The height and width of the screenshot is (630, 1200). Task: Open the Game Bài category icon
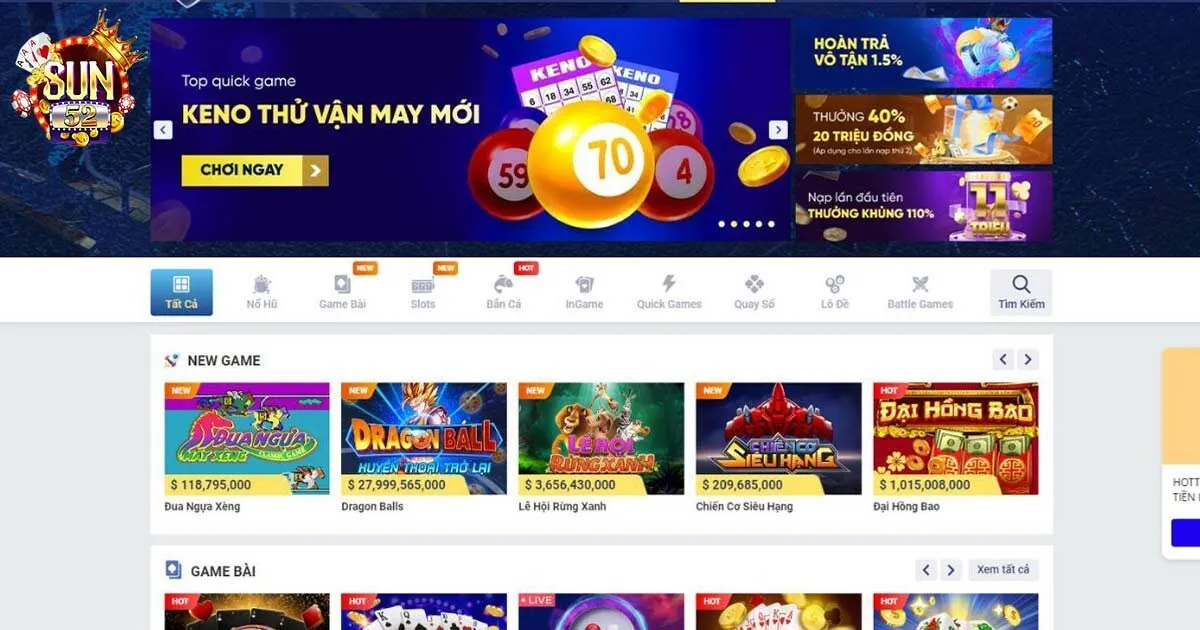(x=342, y=284)
